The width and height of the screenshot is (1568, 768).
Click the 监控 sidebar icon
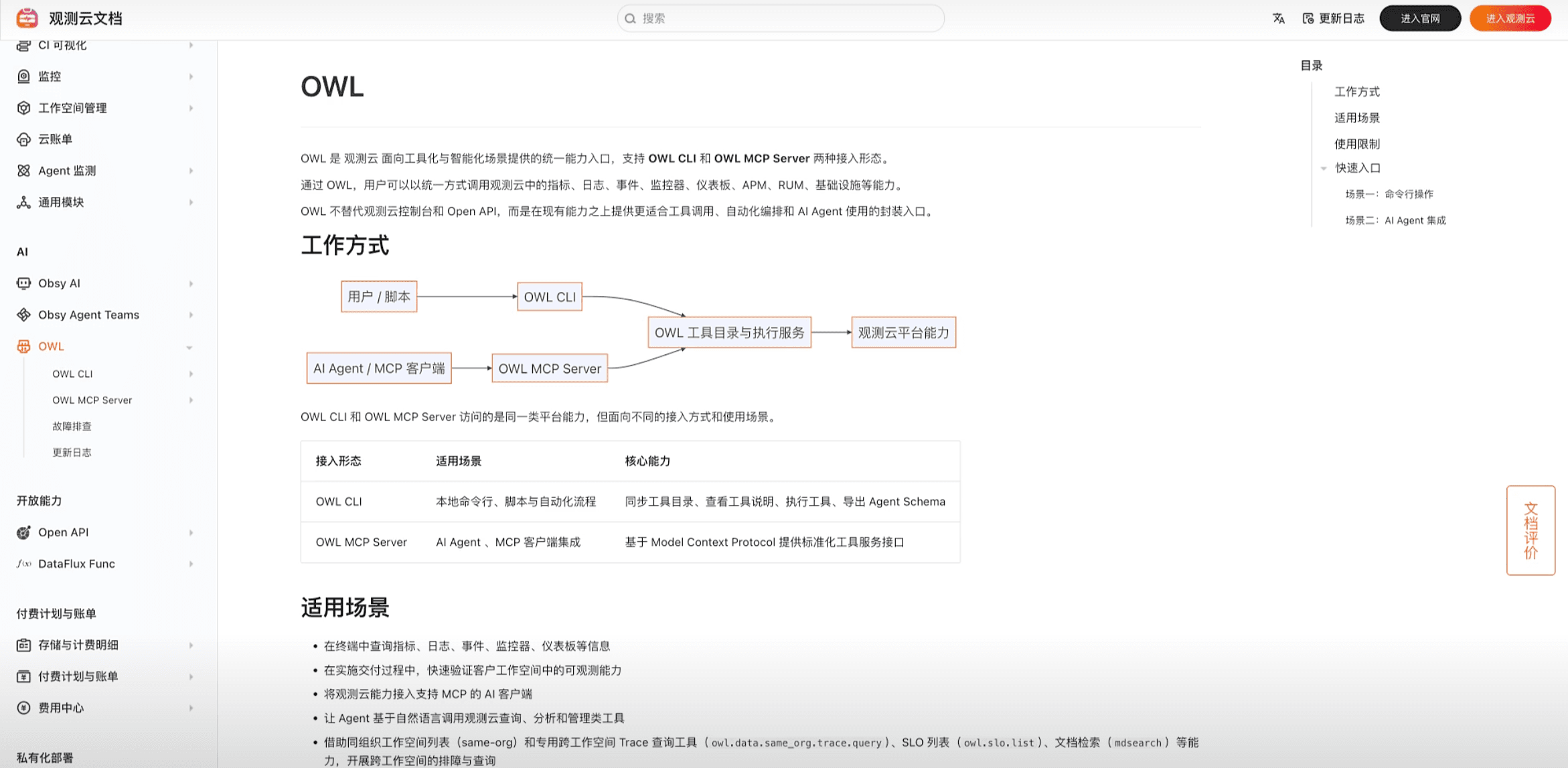[23, 76]
